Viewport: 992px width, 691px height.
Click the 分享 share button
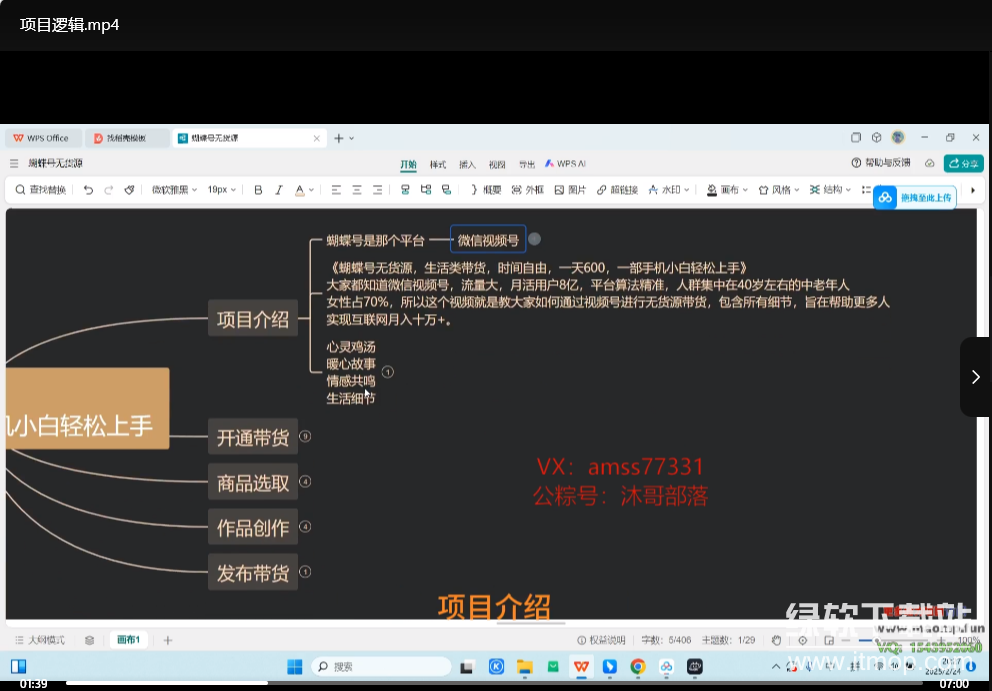tap(965, 163)
